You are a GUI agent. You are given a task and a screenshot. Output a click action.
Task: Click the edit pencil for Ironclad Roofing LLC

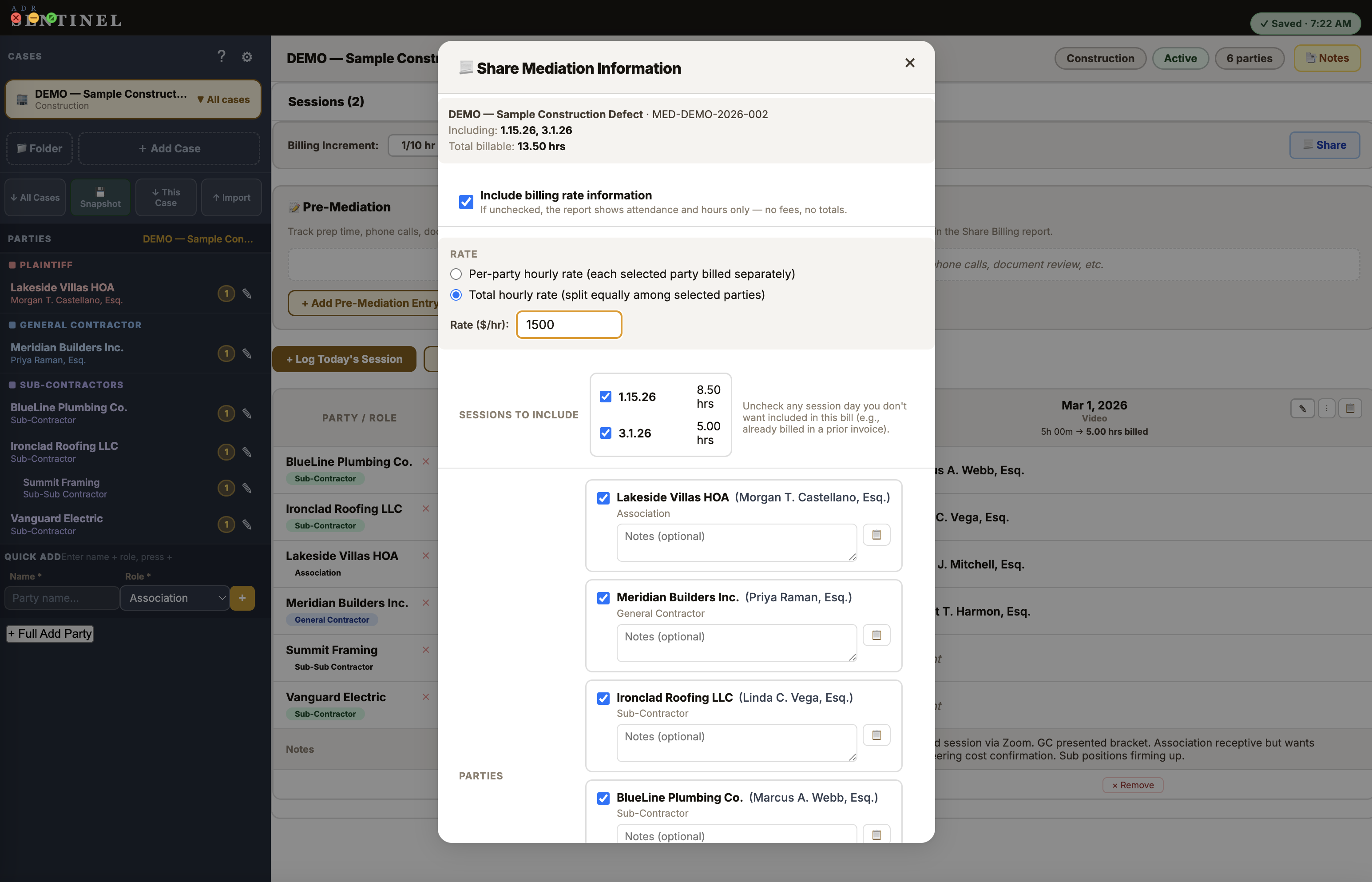click(247, 453)
